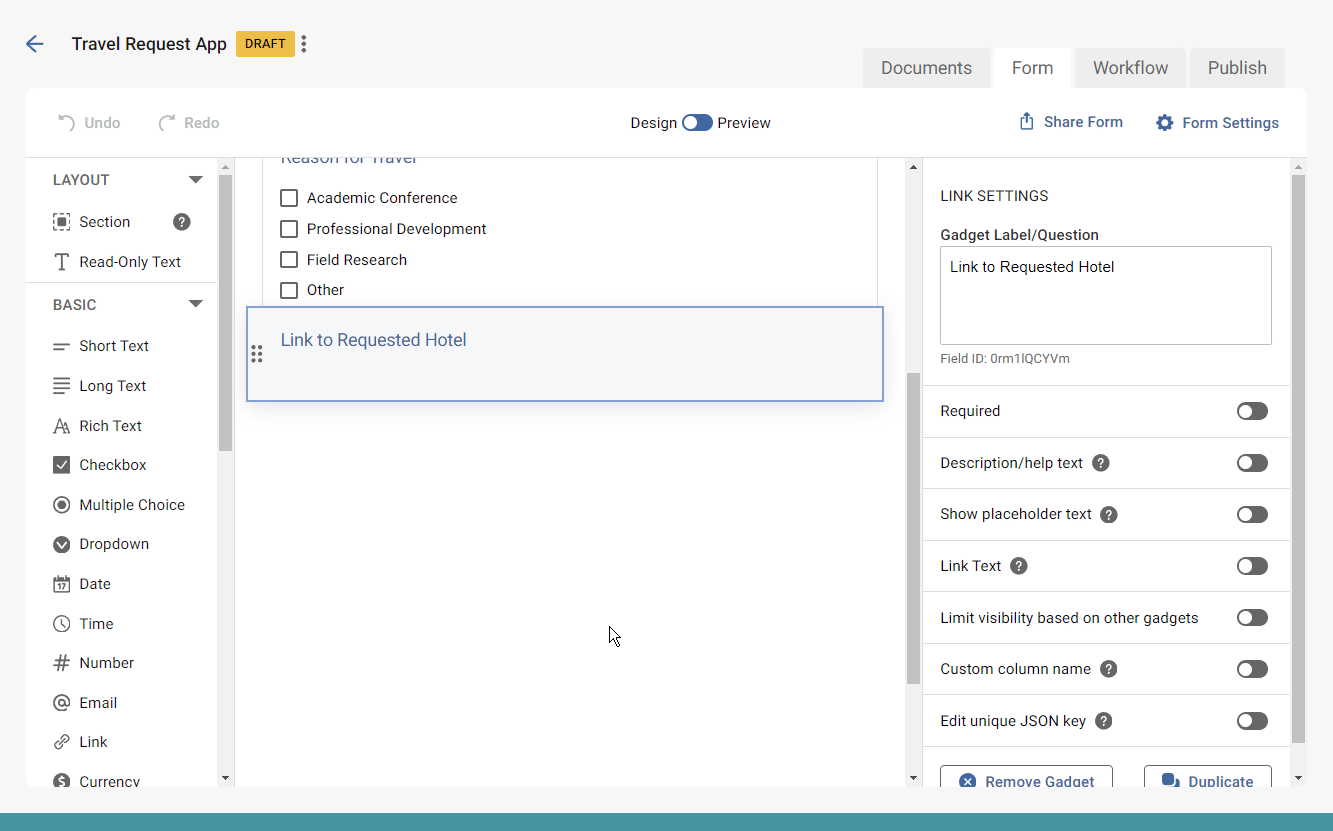The width and height of the screenshot is (1333, 831).
Task: Click the back arrow beside Travel Request App
Action: [35, 44]
